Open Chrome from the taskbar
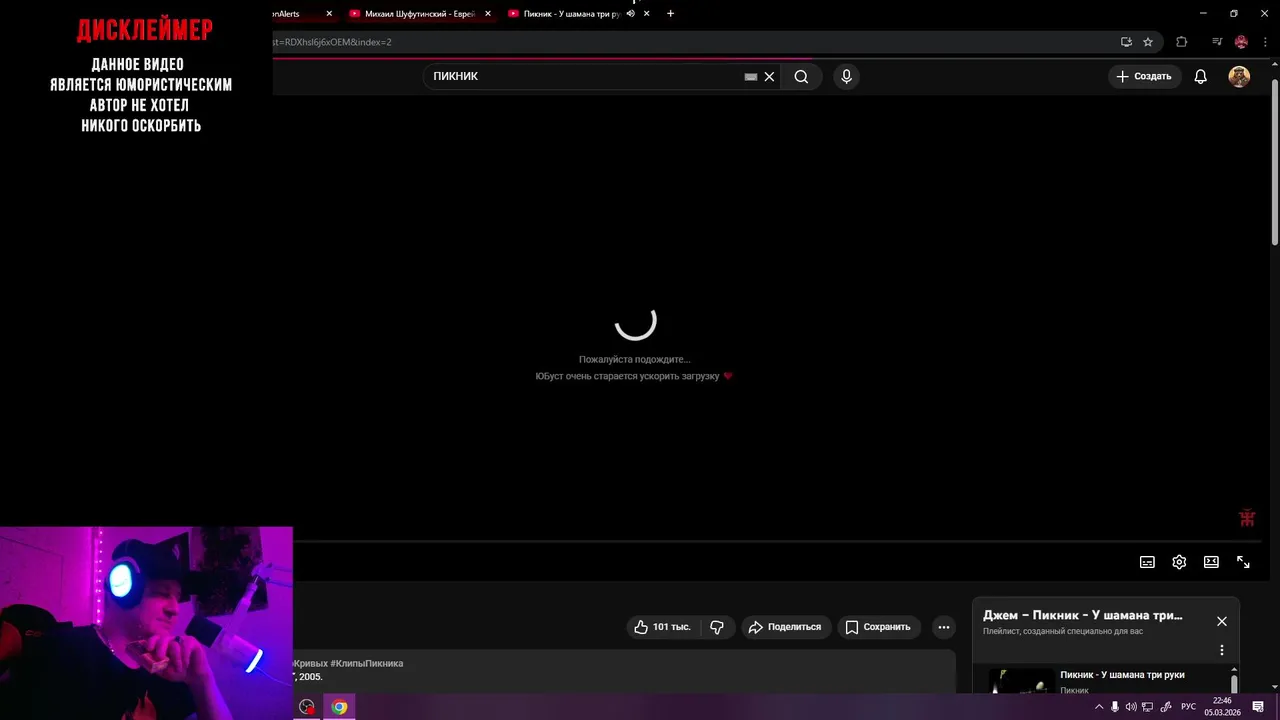1280x720 pixels. (340, 707)
